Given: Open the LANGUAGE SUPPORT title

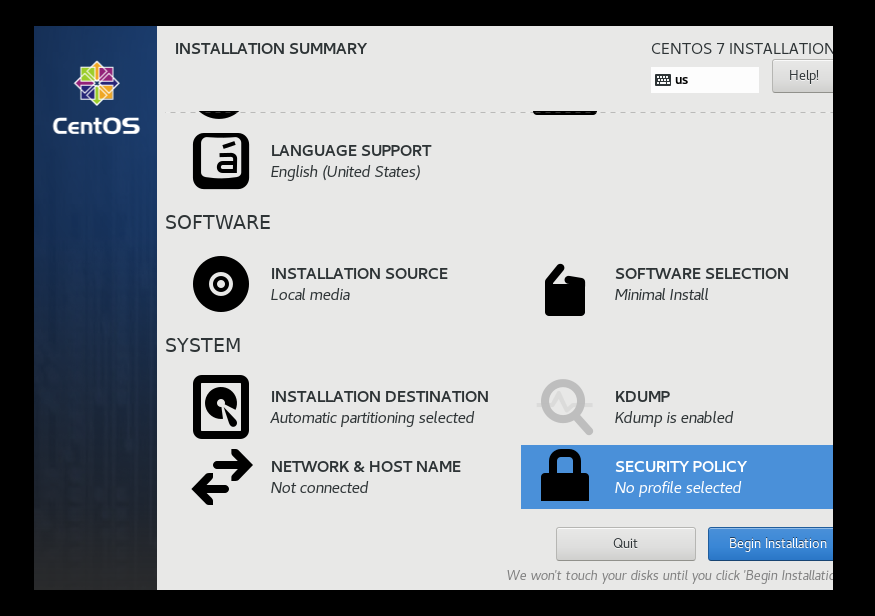Looking at the screenshot, I should [x=351, y=151].
